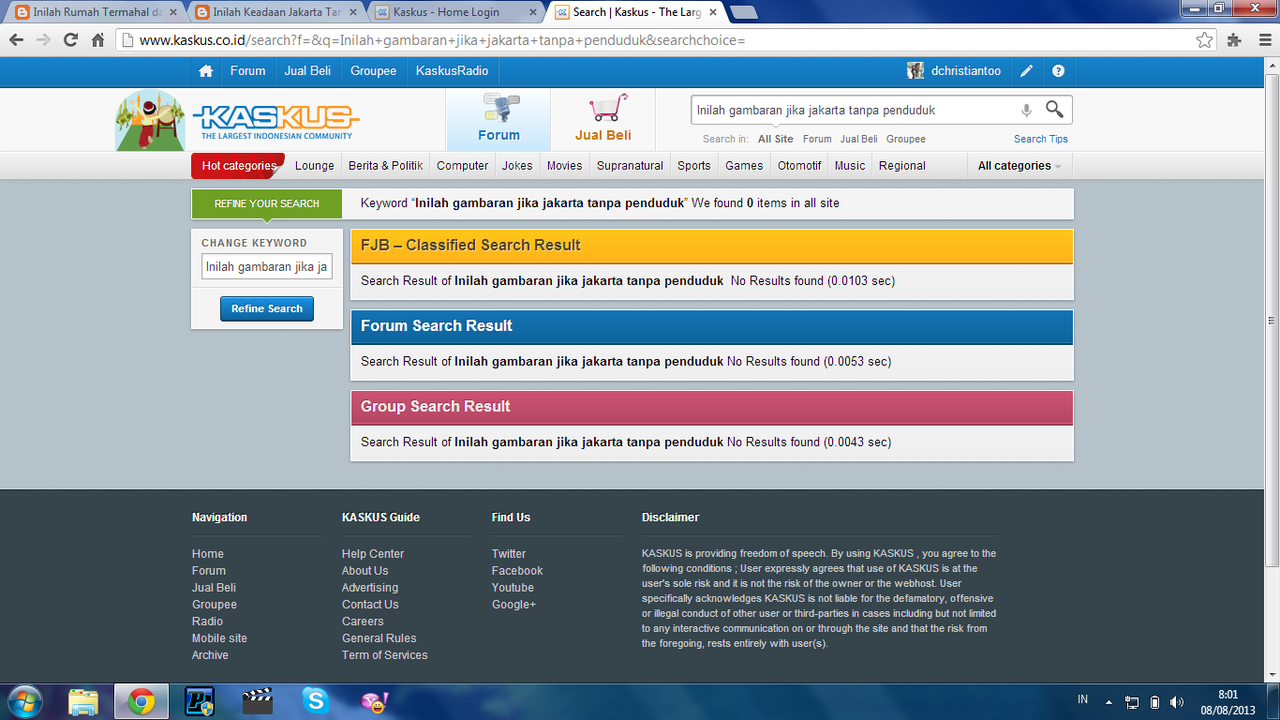Focus the Change Keyword input field
The width and height of the screenshot is (1280, 720).
267,267
